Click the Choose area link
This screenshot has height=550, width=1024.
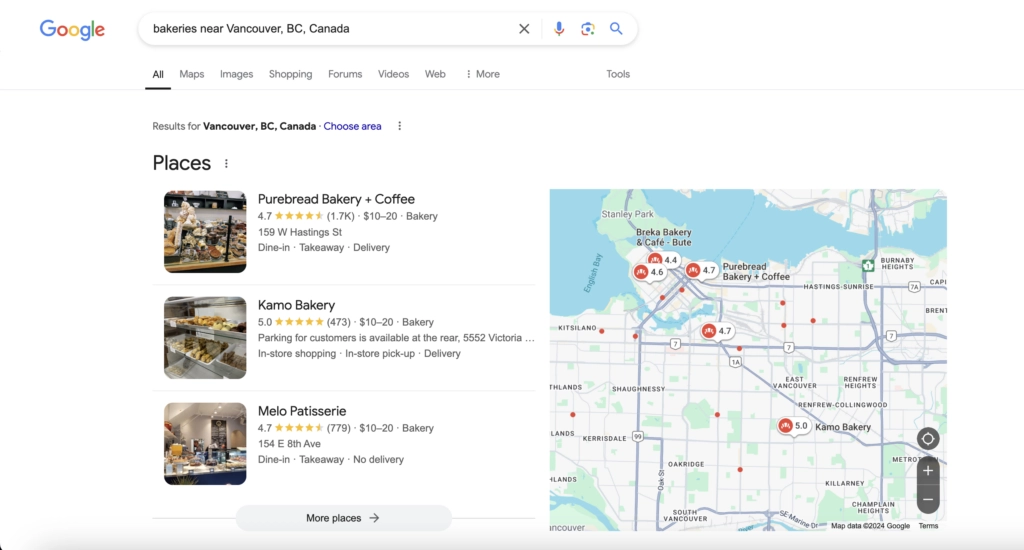click(352, 126)
